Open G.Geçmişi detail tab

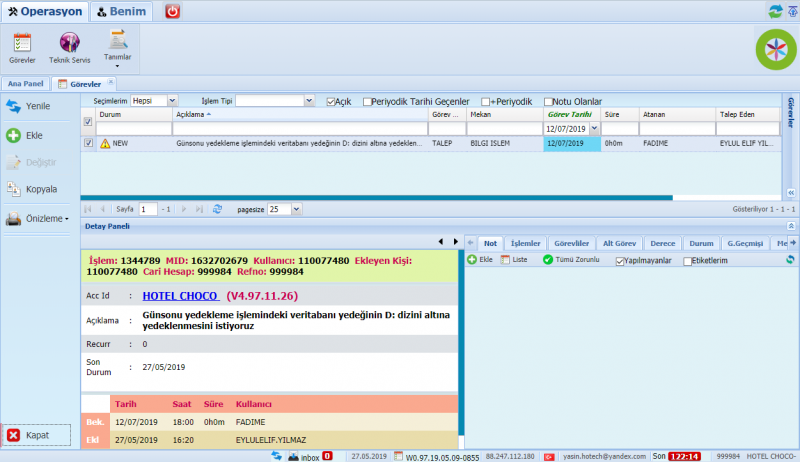tap(745, 243)
